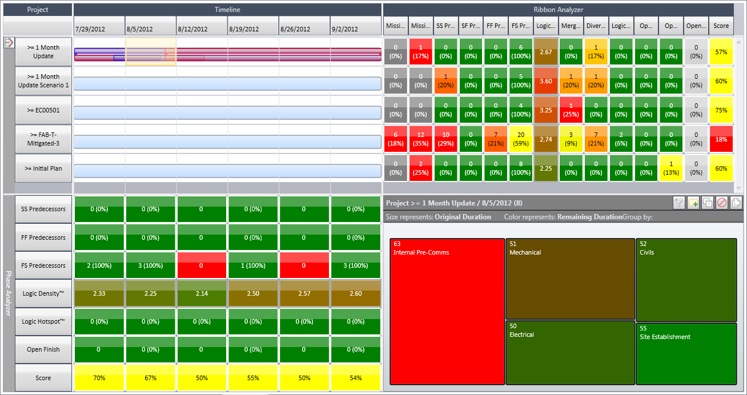This screenshot has width=747, height=395.
Task: Click the red arrow row indicator icon
Action: point(9,43)
